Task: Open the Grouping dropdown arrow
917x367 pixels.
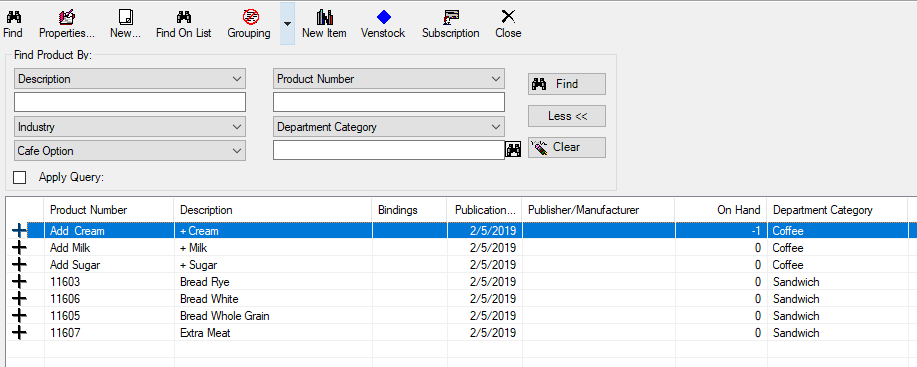Action: 287,24
